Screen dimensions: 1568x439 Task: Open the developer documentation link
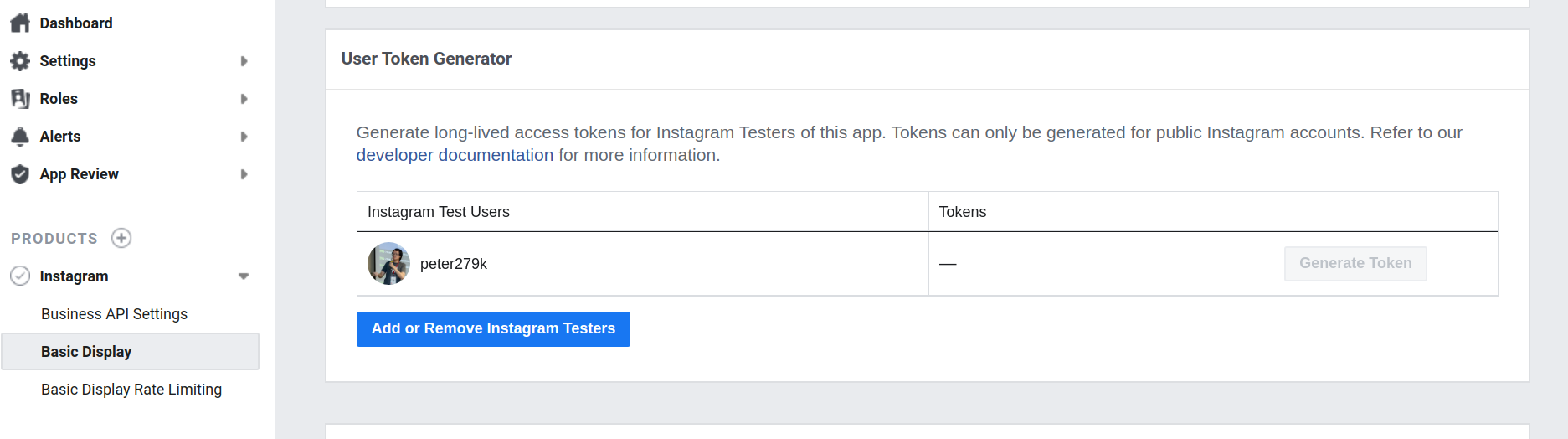pos(455,155)
